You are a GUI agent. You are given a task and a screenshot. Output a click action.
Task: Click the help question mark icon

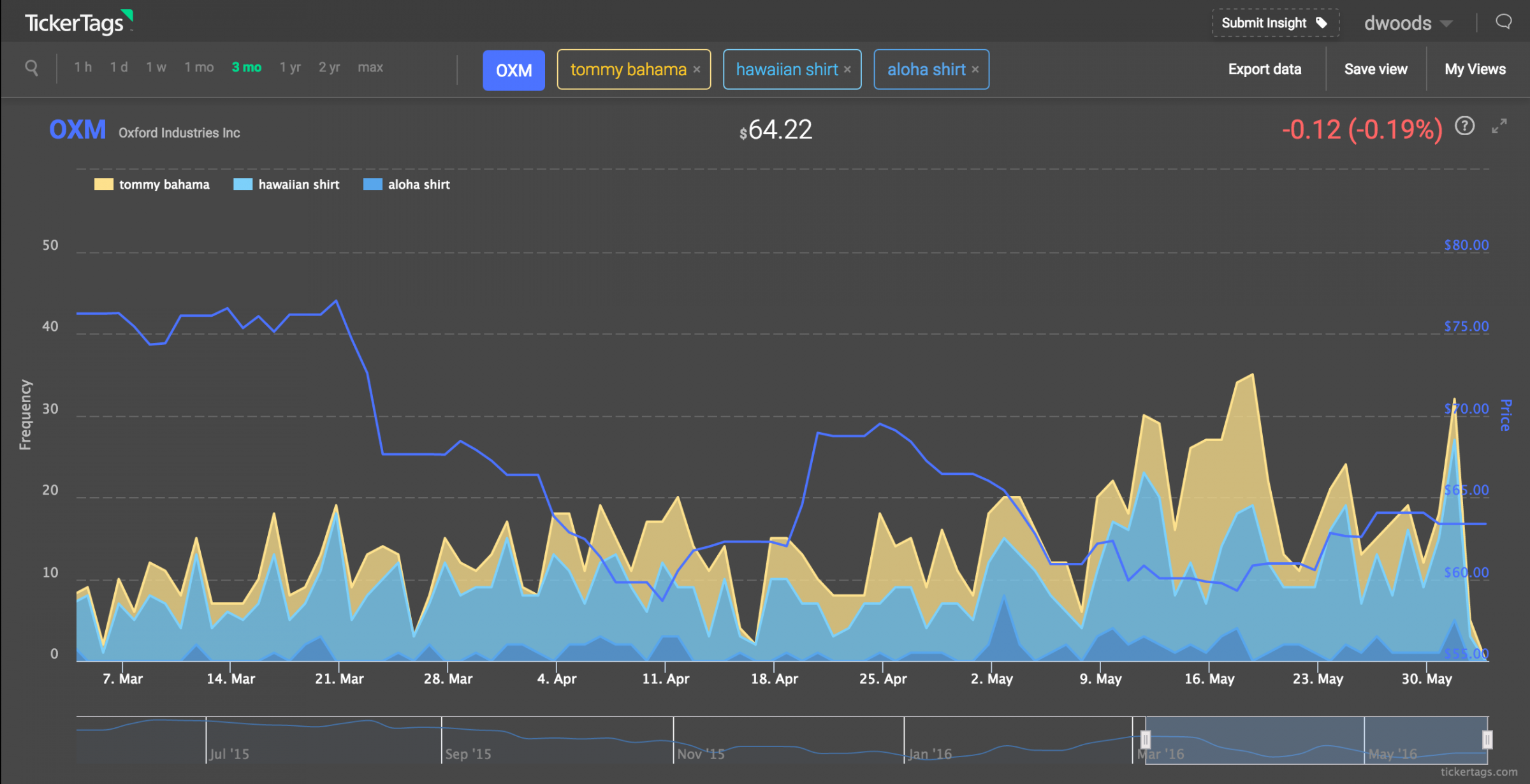point(1464,126)
